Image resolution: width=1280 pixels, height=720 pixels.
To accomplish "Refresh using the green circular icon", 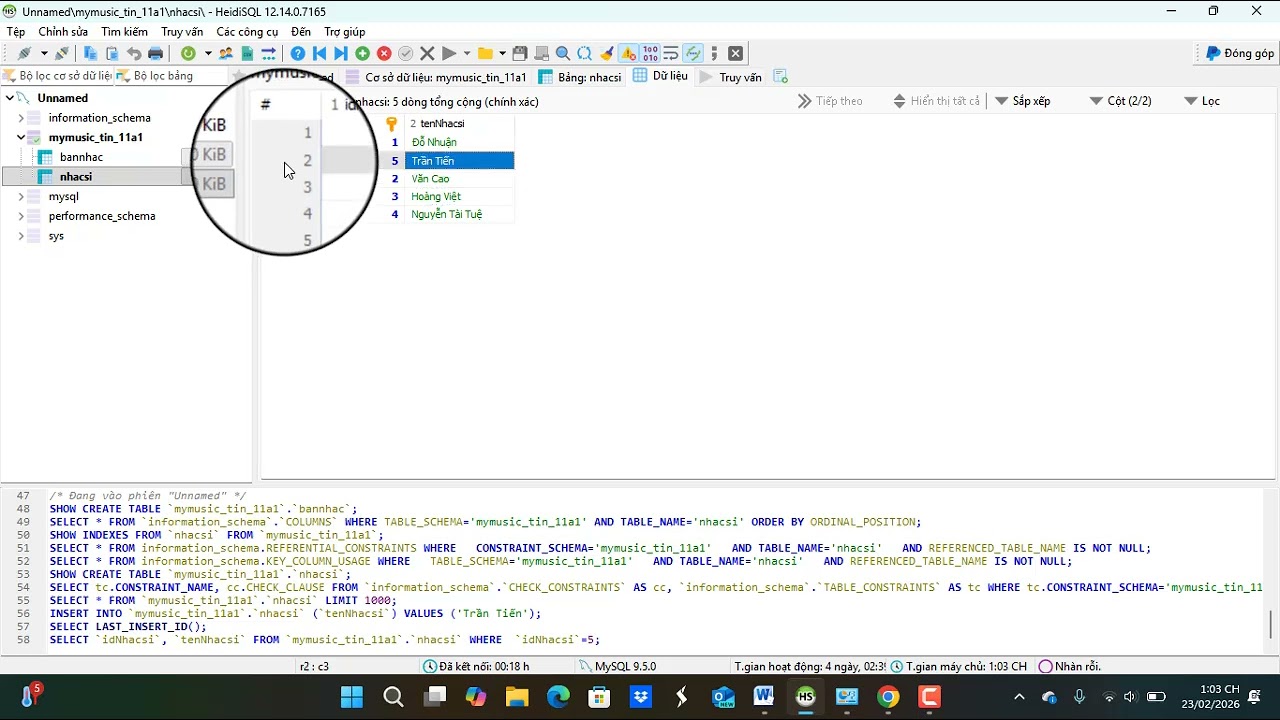I will coord(188,53).
